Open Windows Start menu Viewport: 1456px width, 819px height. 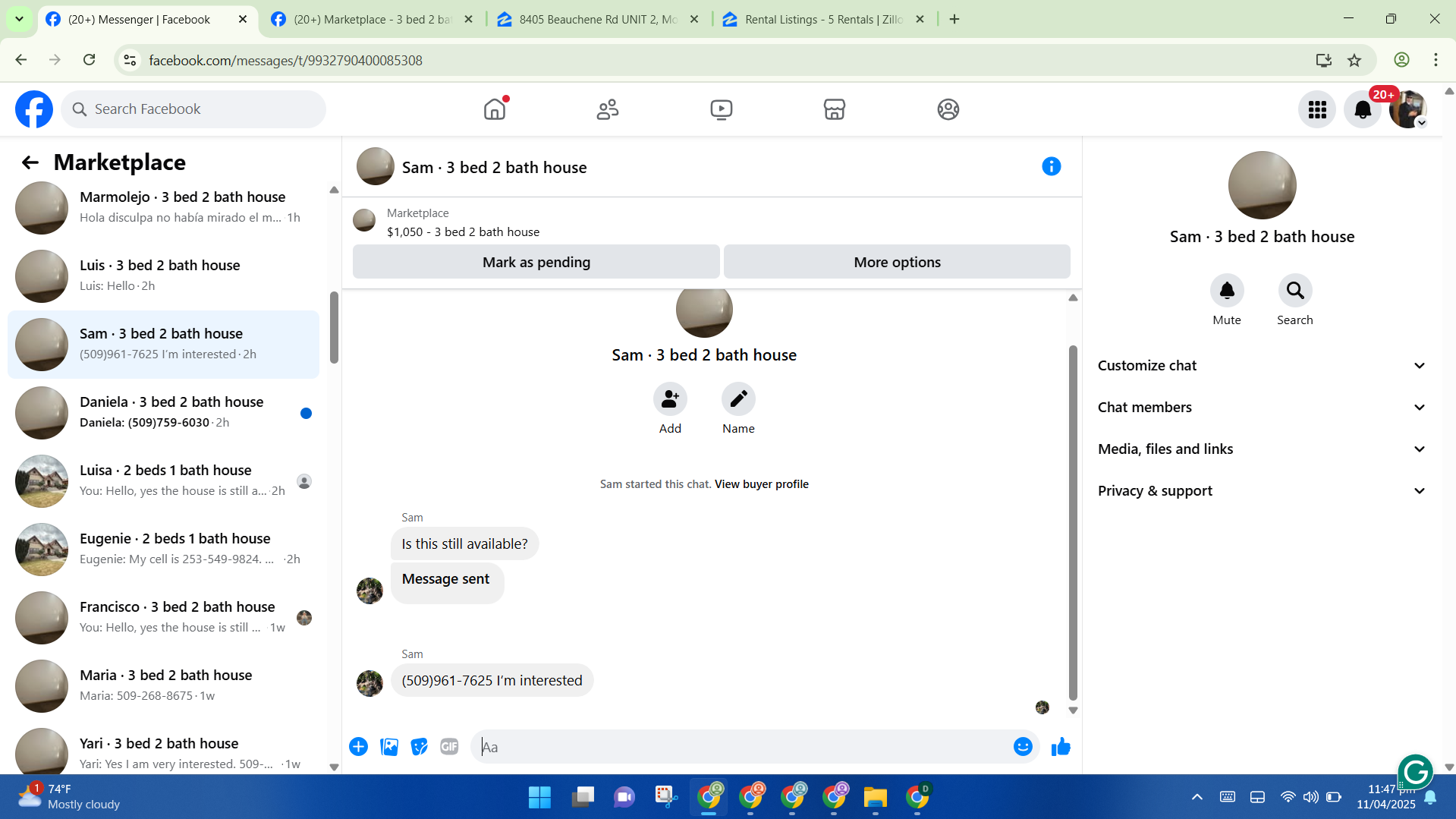[x=539, y=797]
